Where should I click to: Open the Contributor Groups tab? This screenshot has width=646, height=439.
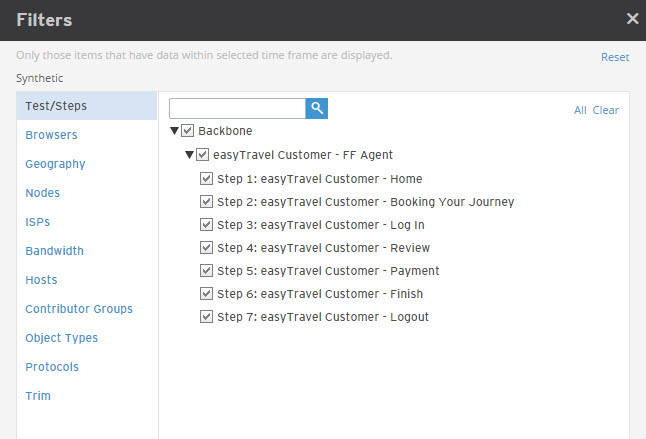pos(79,309)
